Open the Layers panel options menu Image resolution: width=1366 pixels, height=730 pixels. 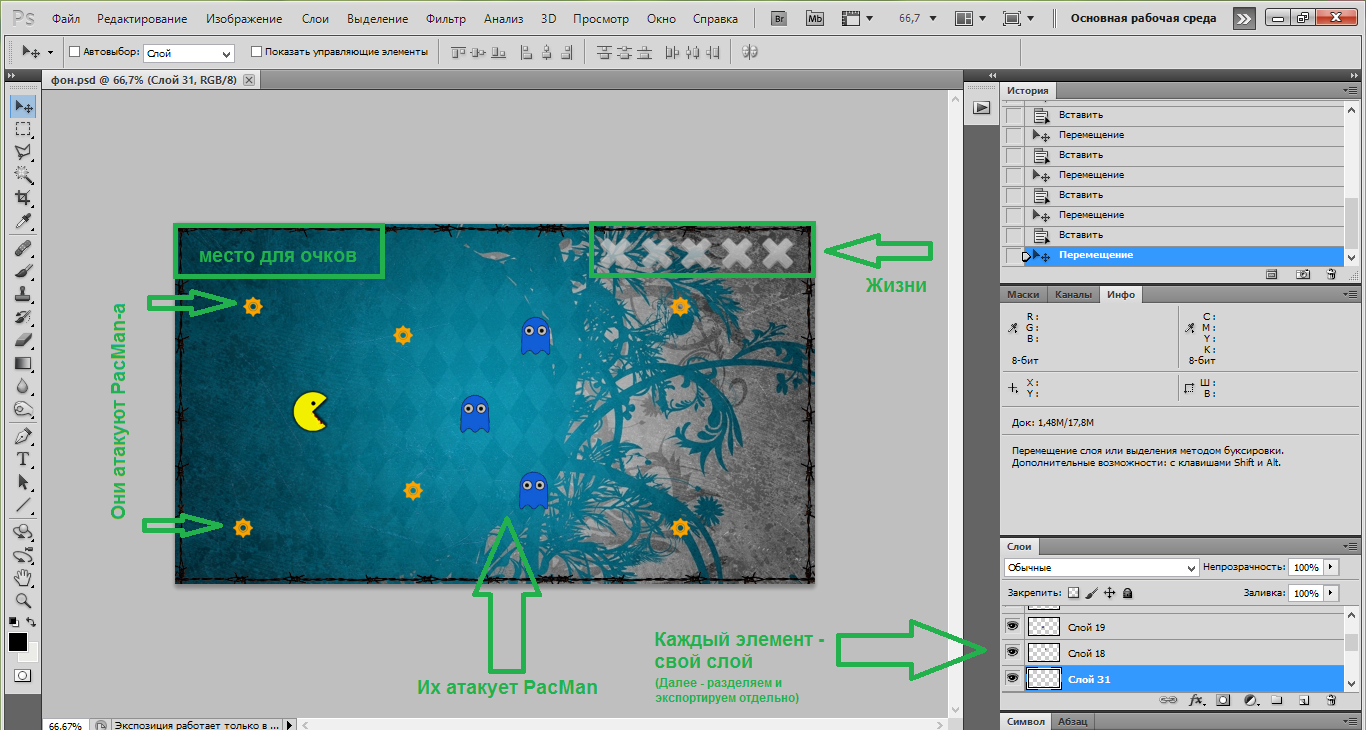click(x=1350, y=546)
